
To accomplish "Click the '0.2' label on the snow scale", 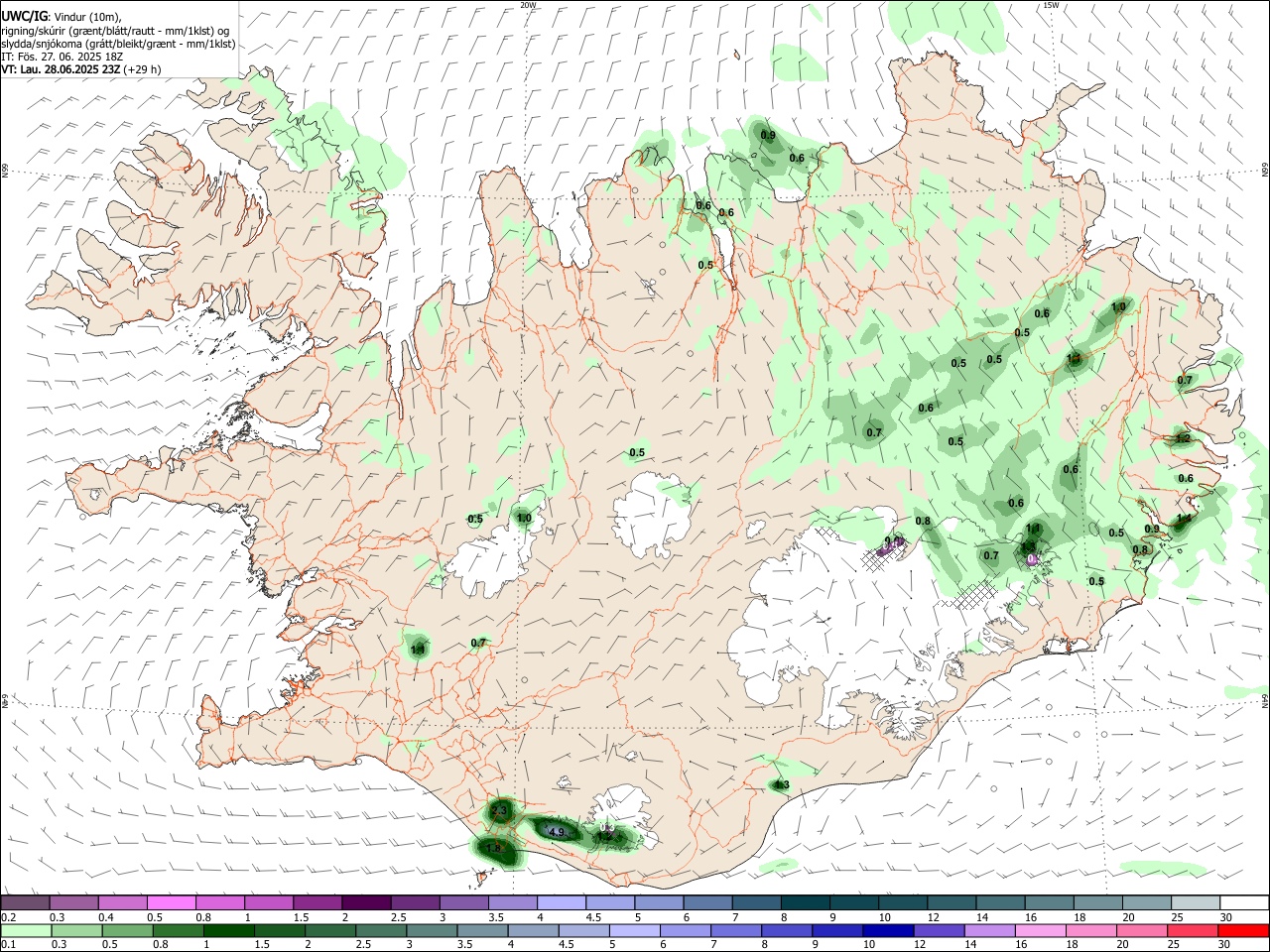I will (x=8, y=917).
